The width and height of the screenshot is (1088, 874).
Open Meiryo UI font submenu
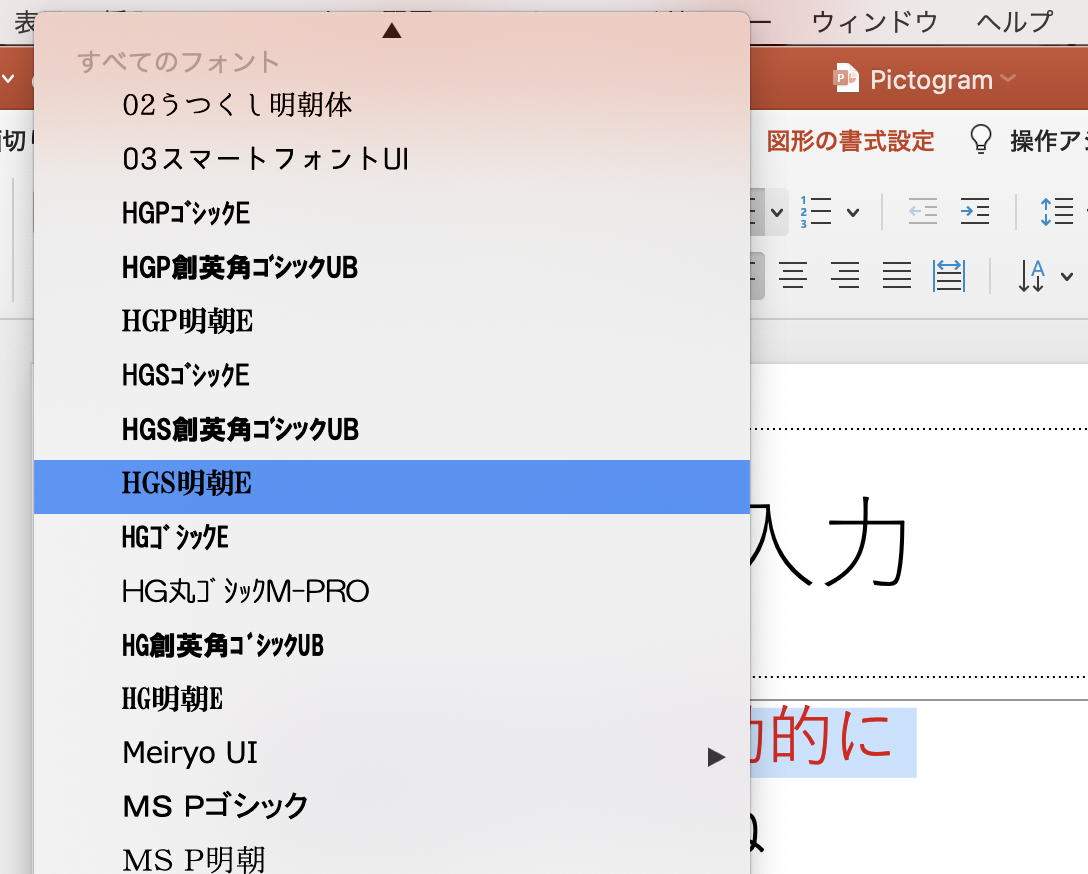[392, 753]
